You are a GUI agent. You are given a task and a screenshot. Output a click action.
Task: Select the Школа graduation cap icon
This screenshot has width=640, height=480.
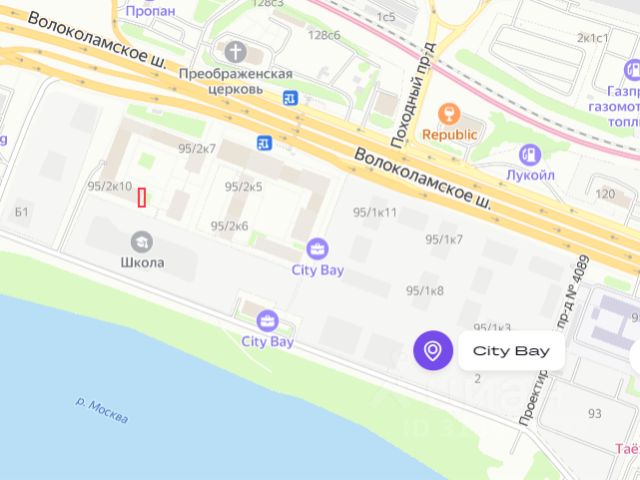coord(142,242)
